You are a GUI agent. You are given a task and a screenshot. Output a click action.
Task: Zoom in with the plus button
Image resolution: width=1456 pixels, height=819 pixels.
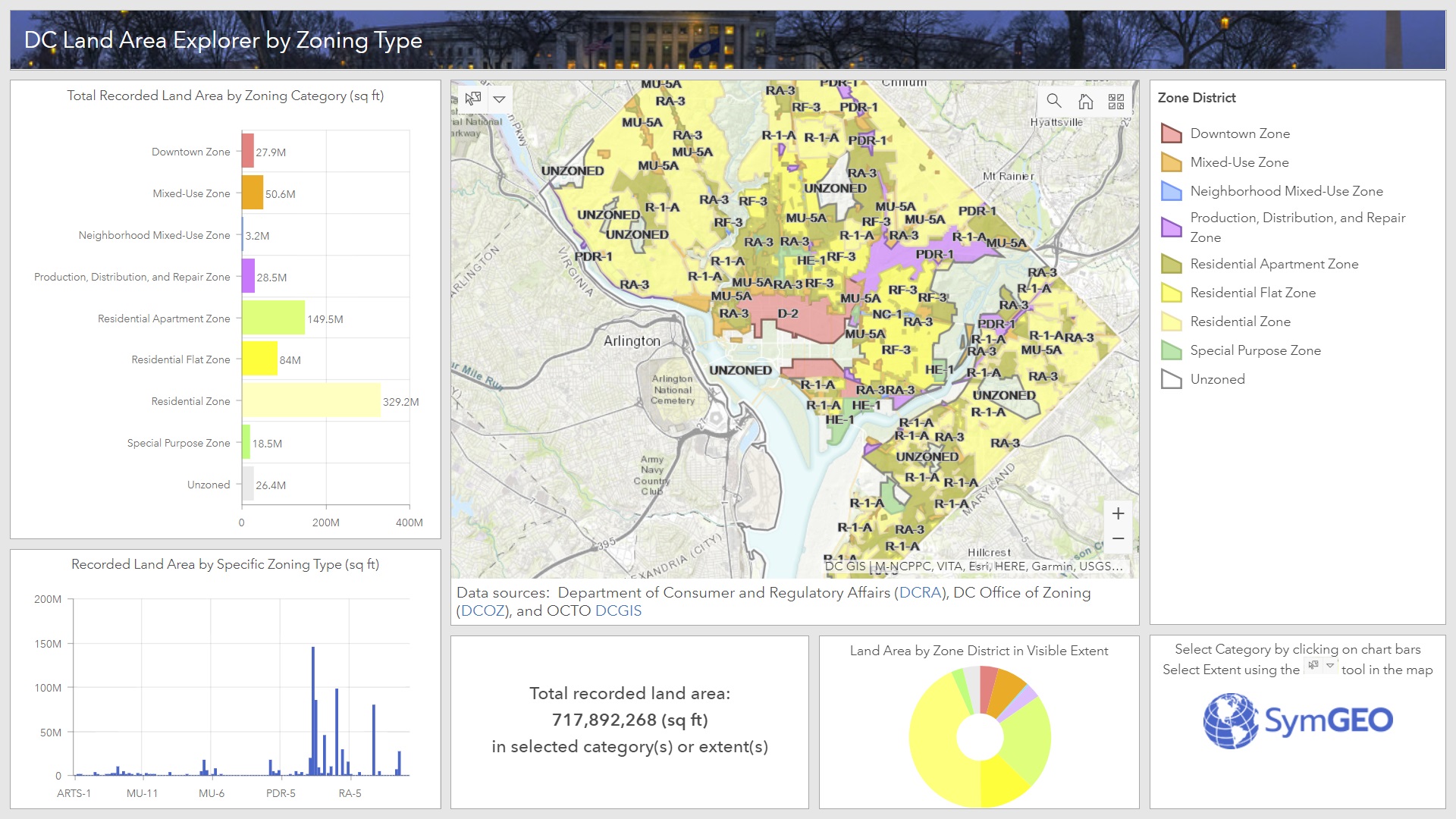coord(1118,513)
